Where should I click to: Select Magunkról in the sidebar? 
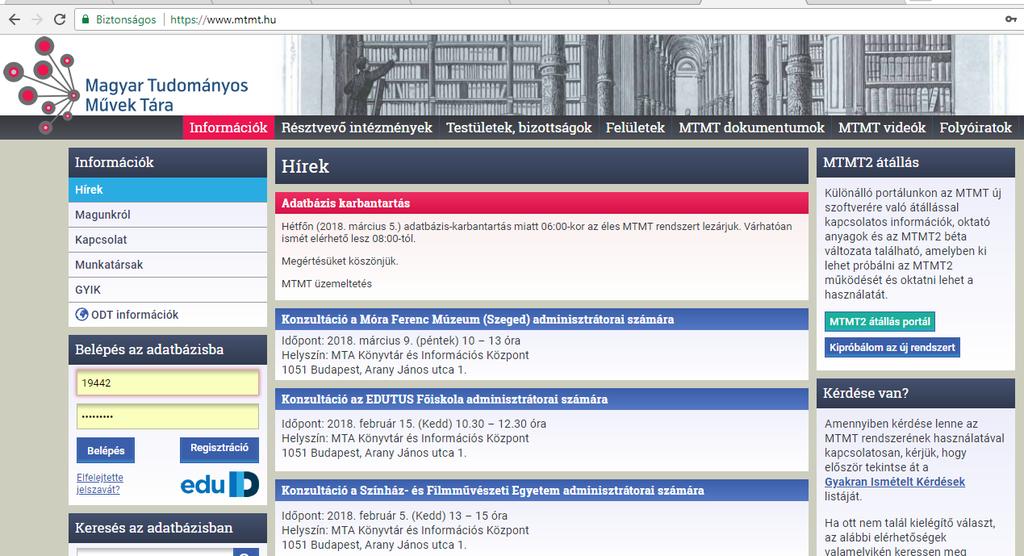pyautogui.click(x=168, y=214)
